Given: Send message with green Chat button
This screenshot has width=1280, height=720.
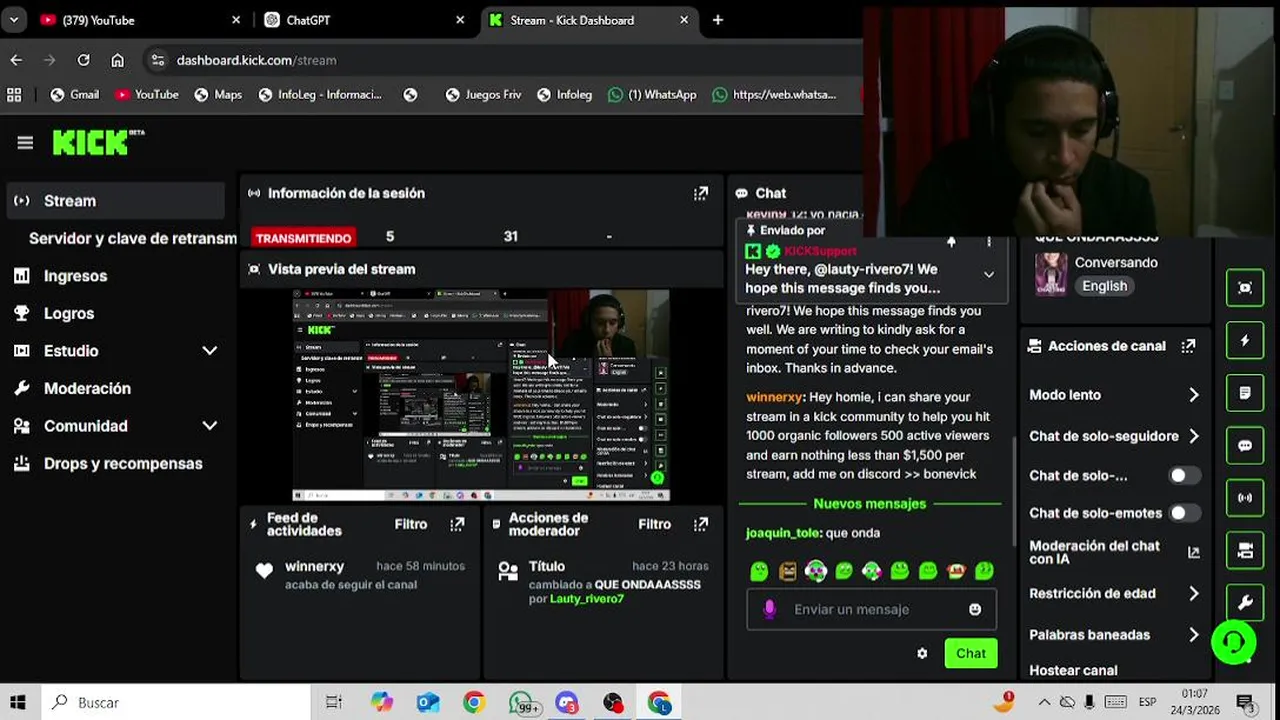Looking at the screenshot, I should coord(971,653).
